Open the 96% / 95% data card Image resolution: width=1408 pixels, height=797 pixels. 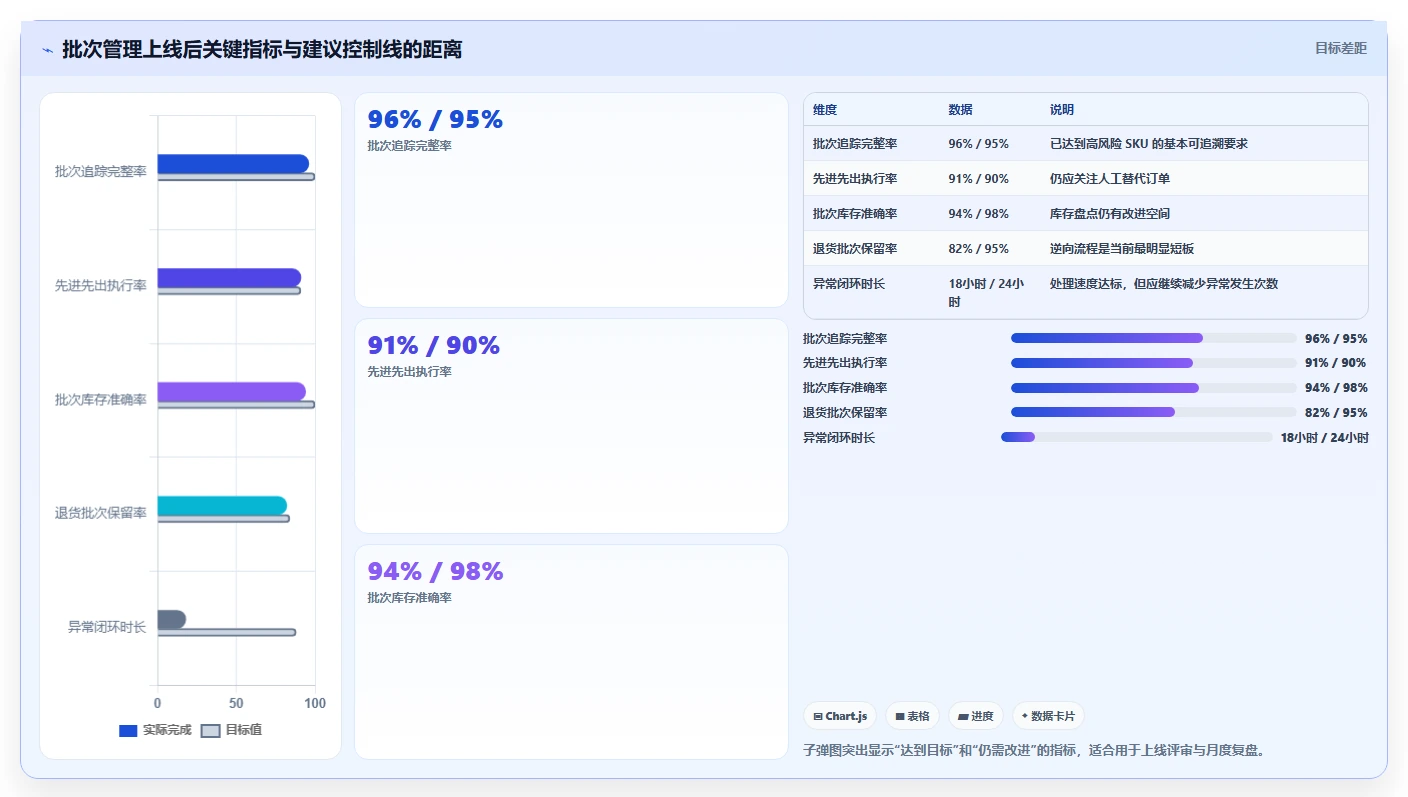(x=571, y=200)
